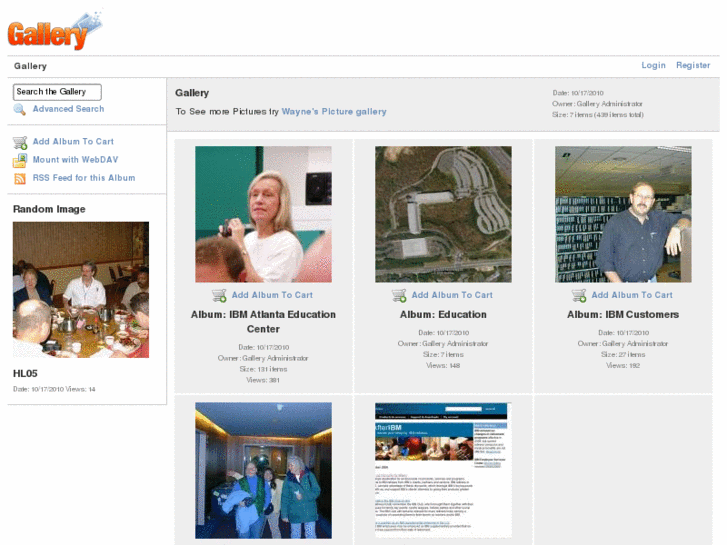Open Advanced Search

coord(68,109)
